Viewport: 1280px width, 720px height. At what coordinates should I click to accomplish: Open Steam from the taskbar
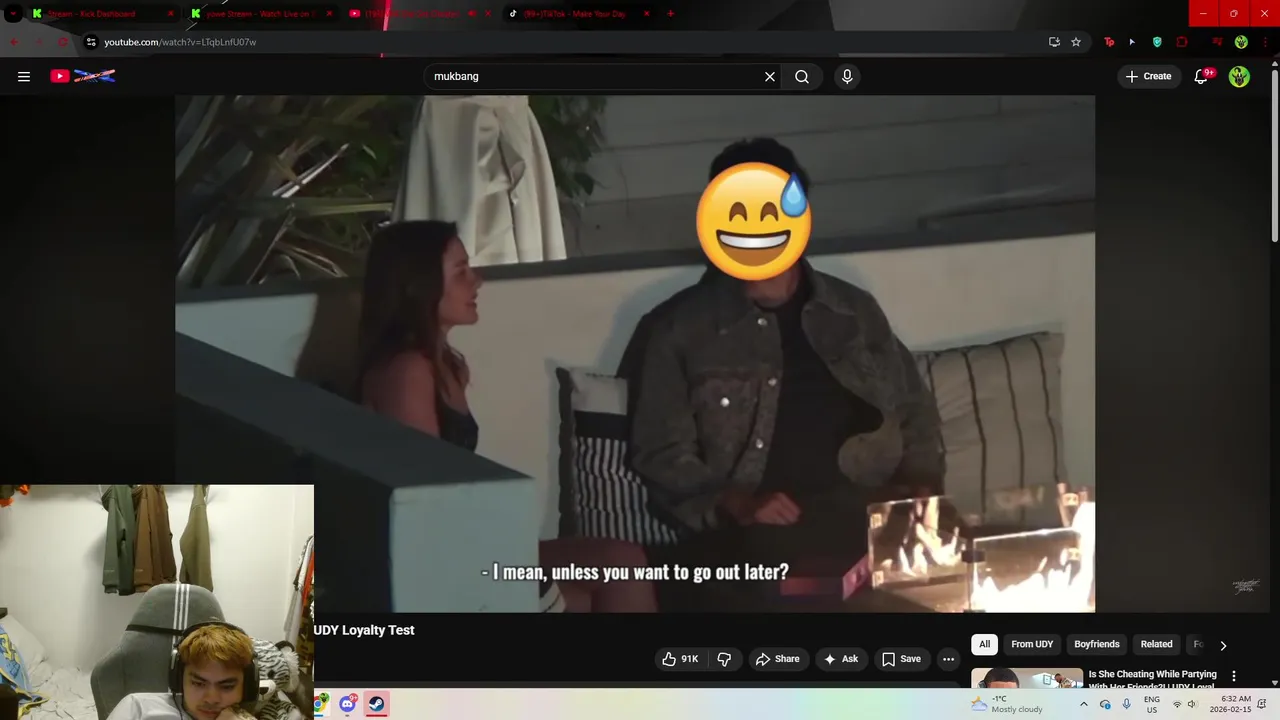tap(376, 704)
